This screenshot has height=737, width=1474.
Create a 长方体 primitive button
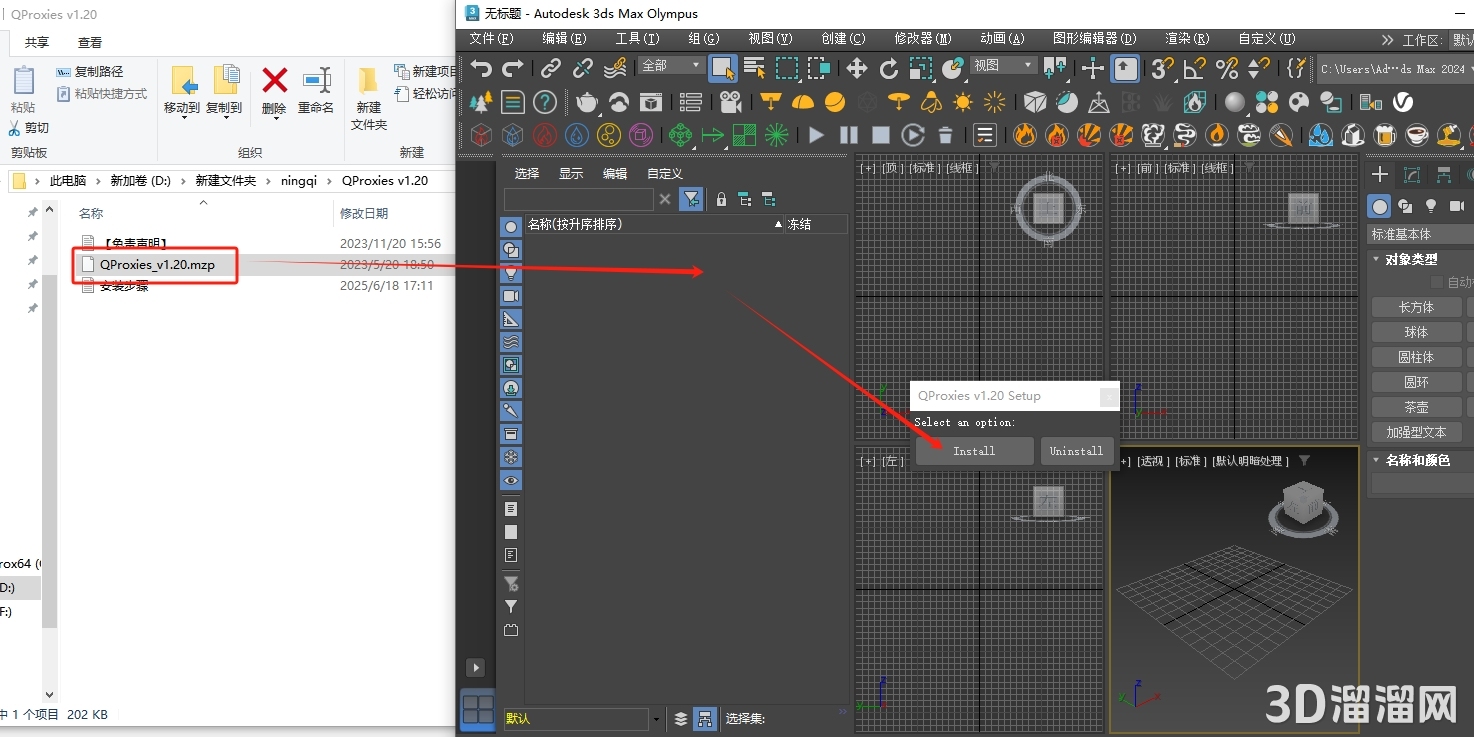click(x=1416, y=307)
